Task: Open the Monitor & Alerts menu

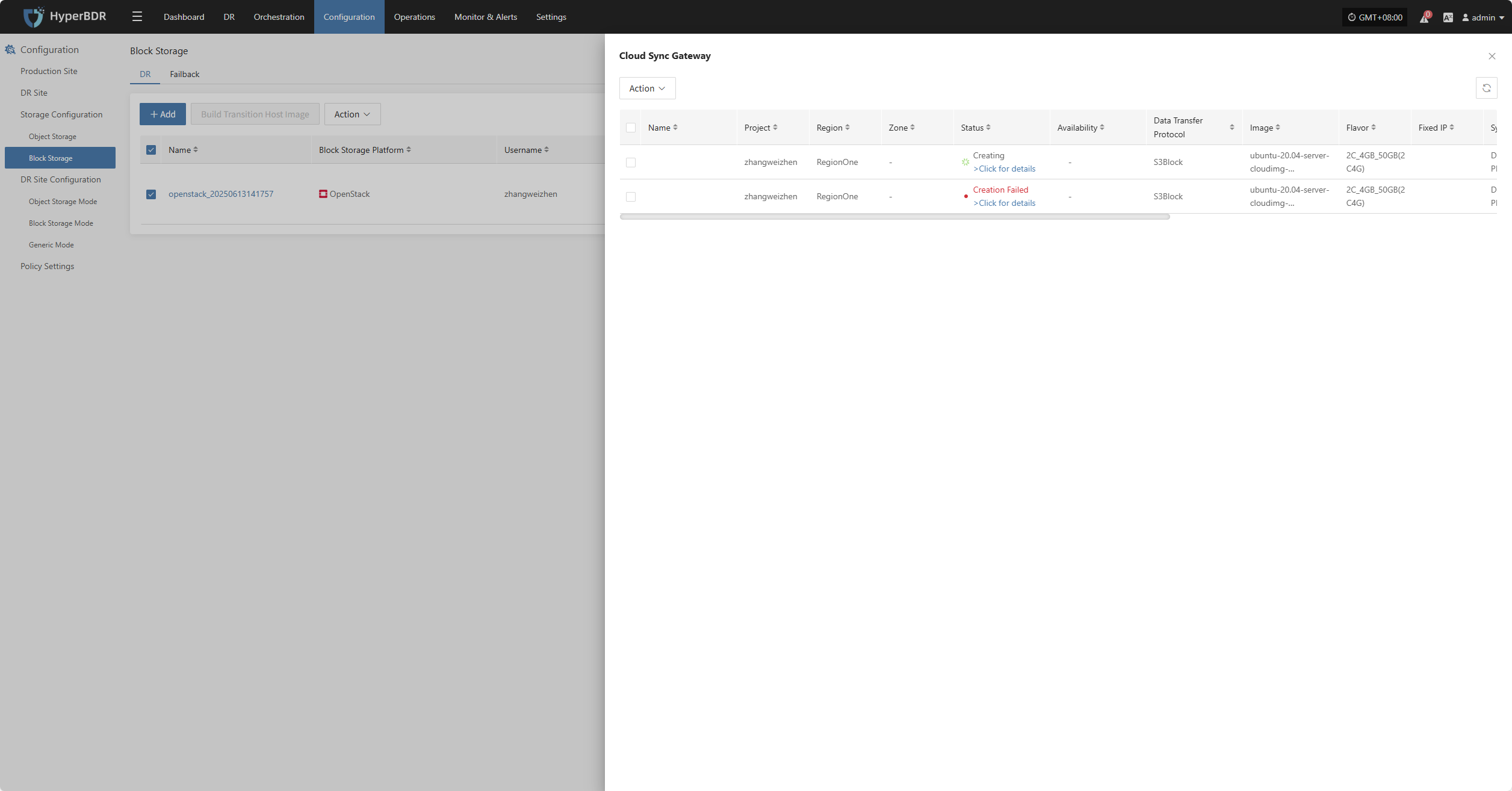Action: click(x=485, y=17)
